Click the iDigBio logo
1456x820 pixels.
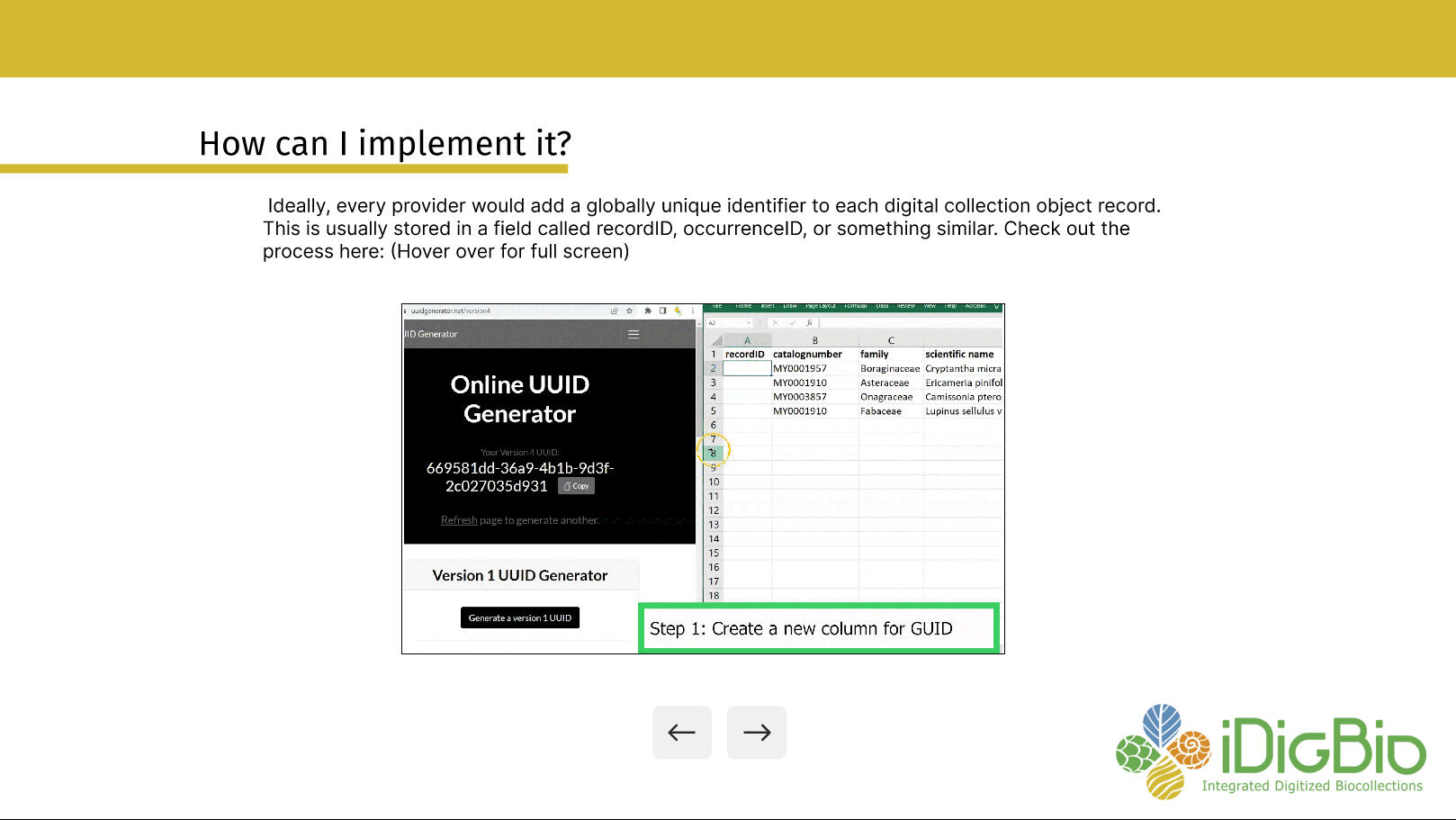[1271, 752]
